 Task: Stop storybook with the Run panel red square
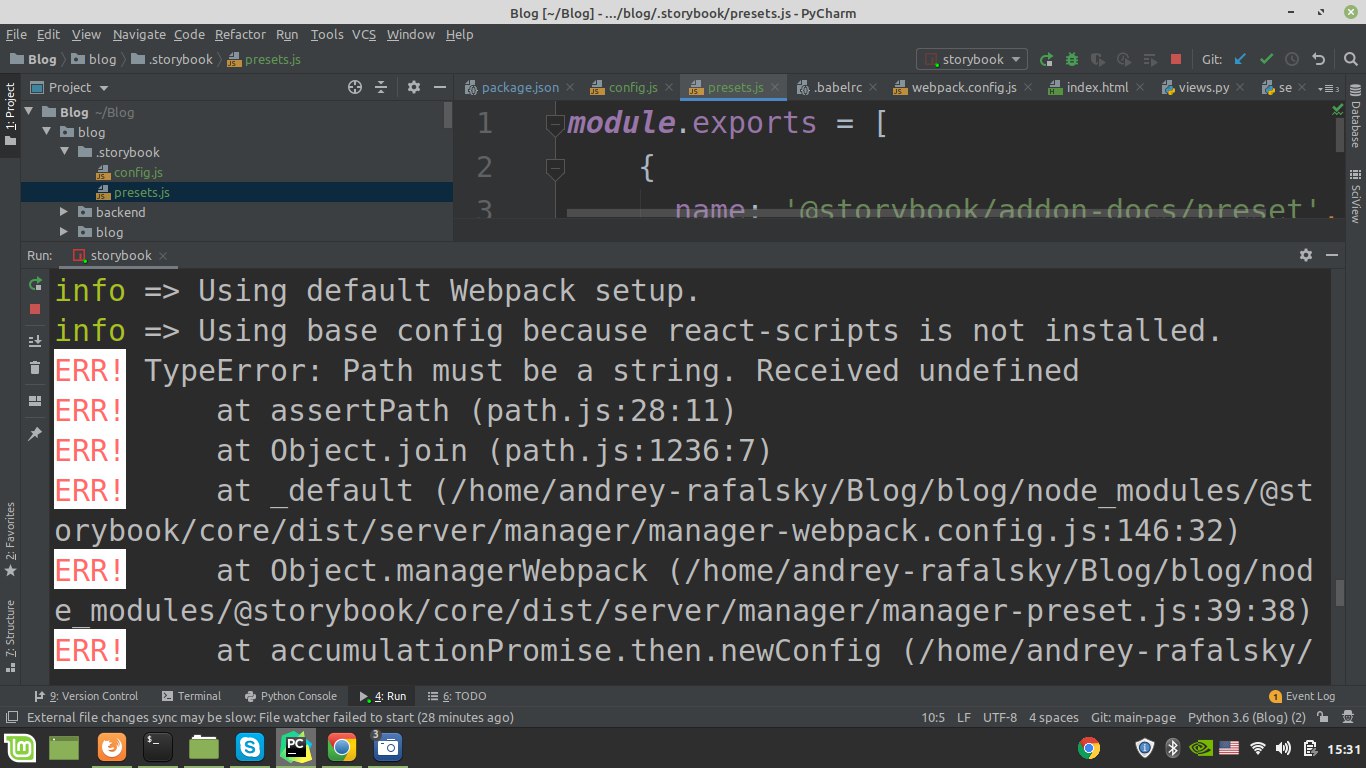pos(35,309)
